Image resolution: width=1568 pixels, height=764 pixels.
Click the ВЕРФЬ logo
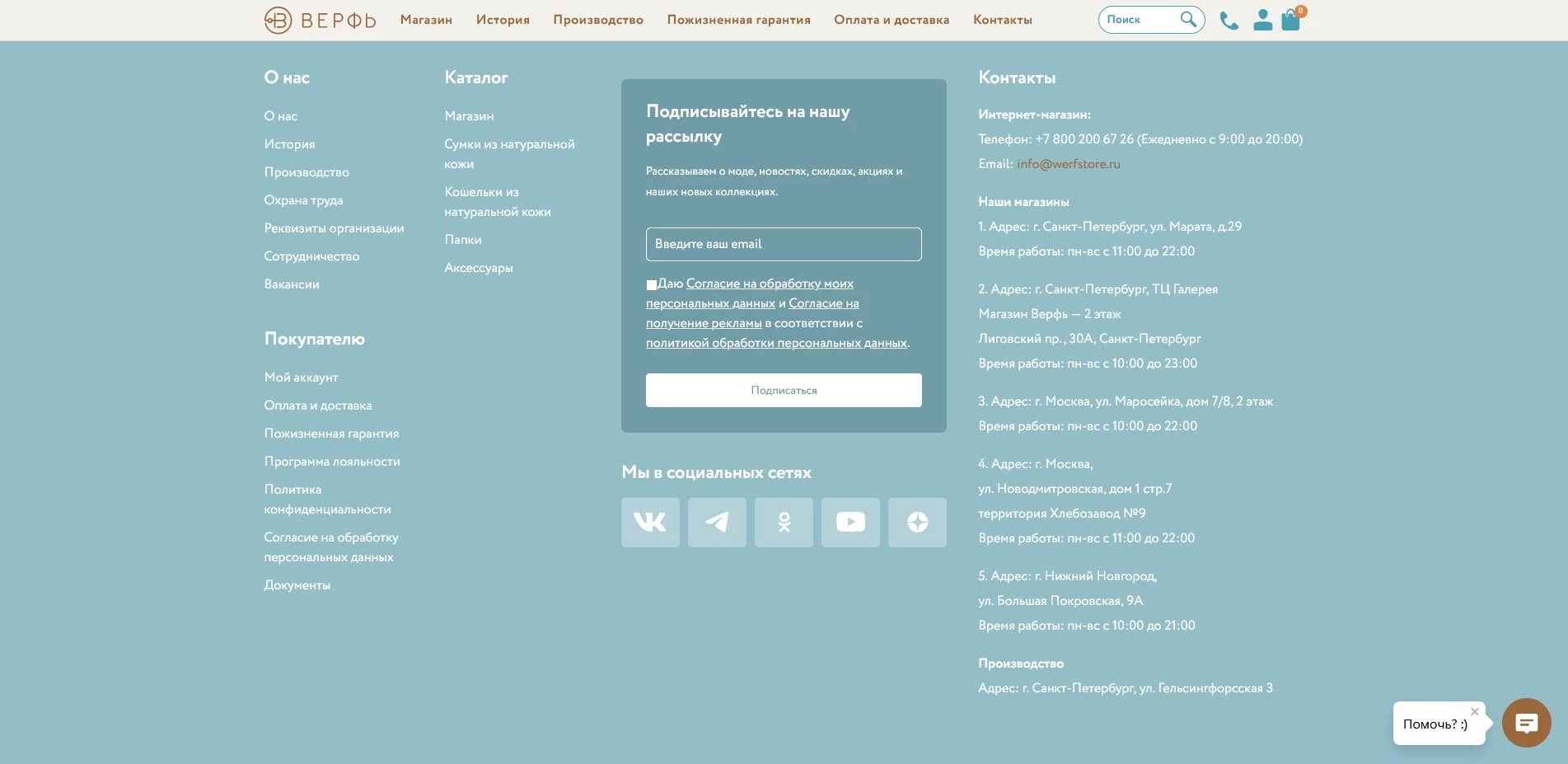pyautogui.click(x=320, y=19)
